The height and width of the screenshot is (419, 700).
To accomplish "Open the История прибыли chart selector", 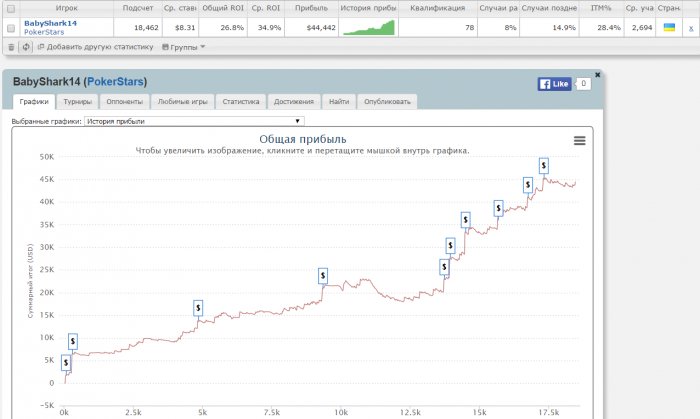I will (x=194, y=121).
